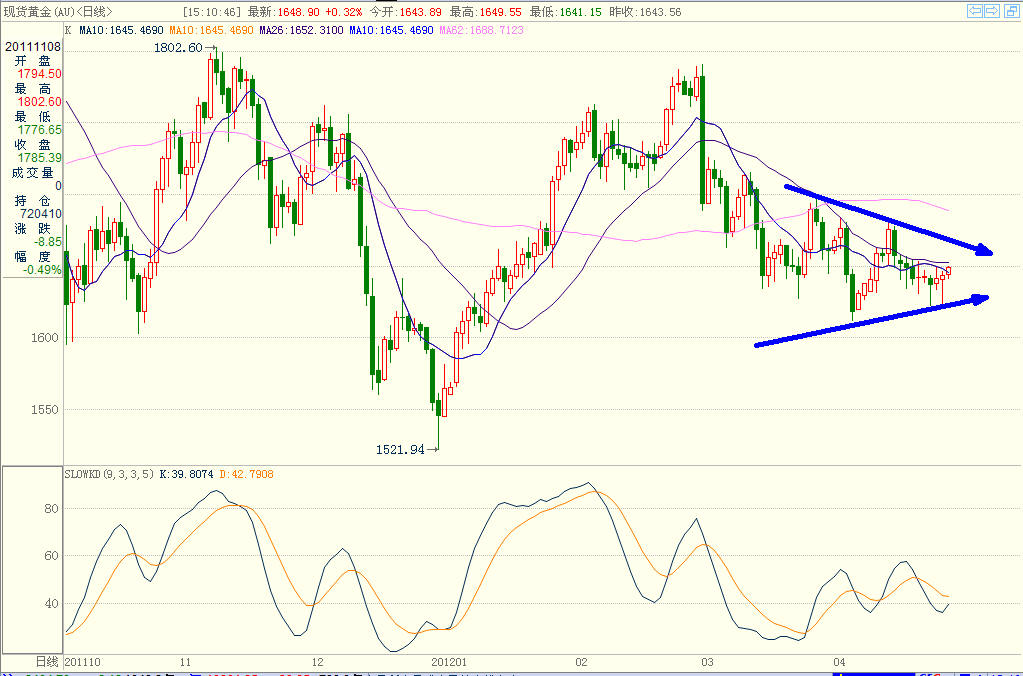The height and width of the screenshot is (676, 1023).
Task: Click the date 20111108 in left panel
Action: pos(33,47)
